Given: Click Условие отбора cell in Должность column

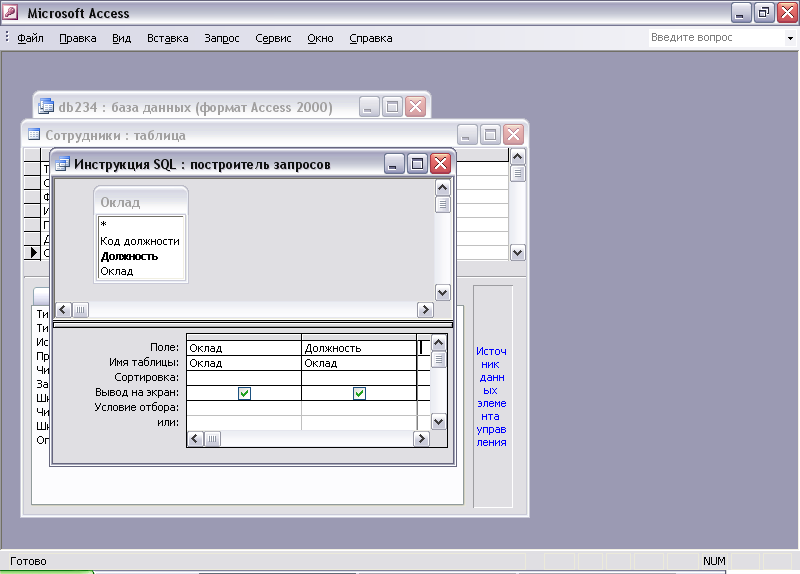Looking at the screenshot, I should 359,408.
